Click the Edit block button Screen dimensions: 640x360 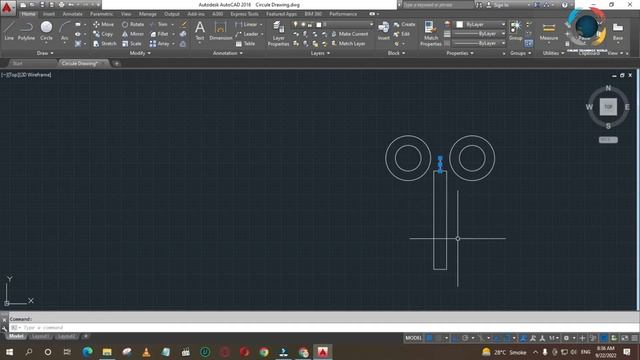tap(402, 34)
